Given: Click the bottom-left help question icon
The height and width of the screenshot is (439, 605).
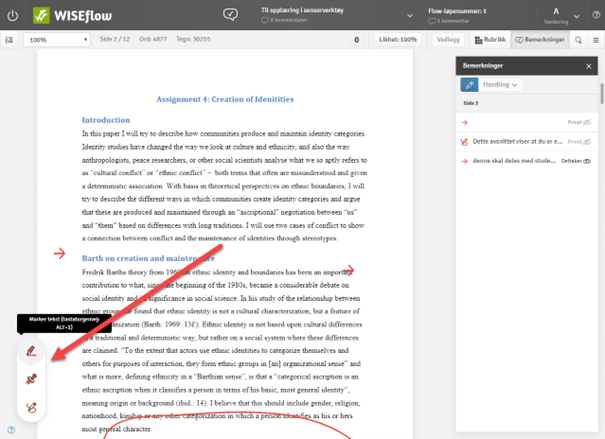Looking at the screenshot, I should tap(11, 430).
